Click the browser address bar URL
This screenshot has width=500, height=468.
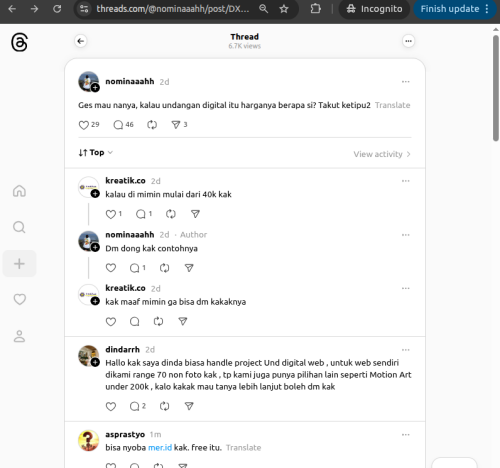173,9
